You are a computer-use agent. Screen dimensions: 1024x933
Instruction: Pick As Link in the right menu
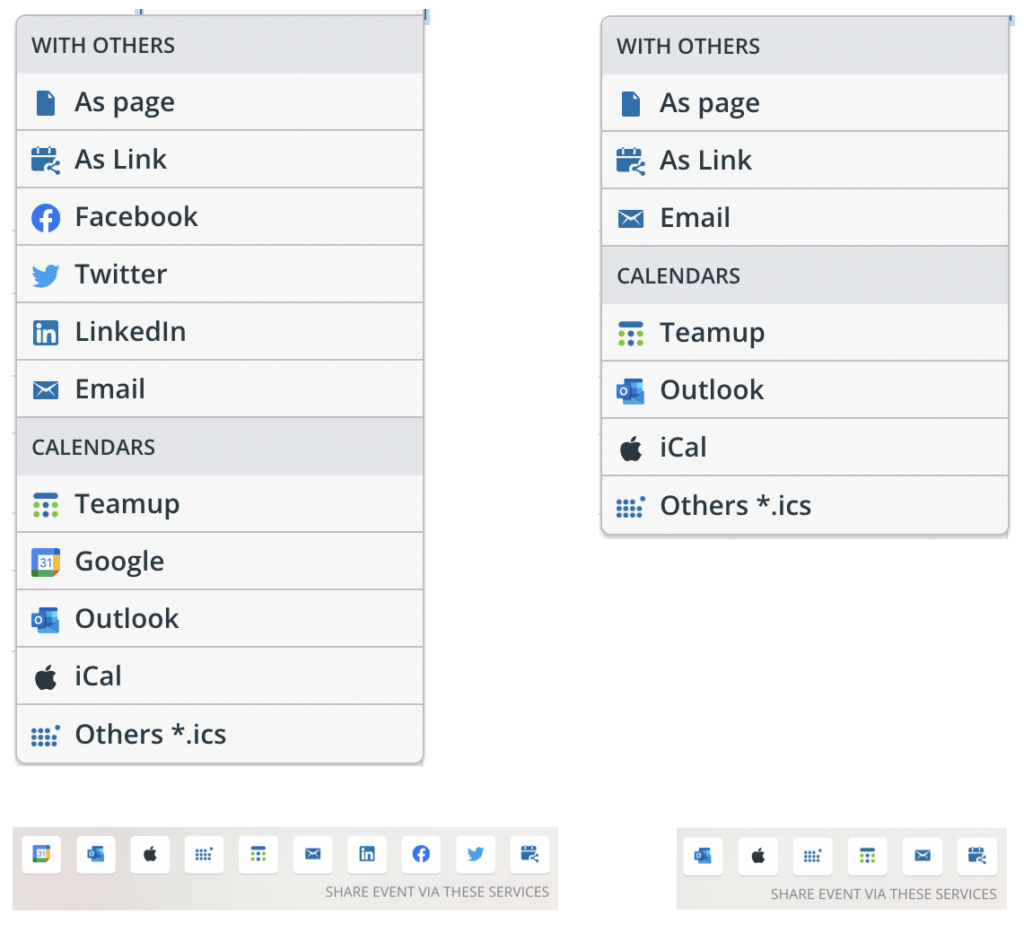click(805, 161)
